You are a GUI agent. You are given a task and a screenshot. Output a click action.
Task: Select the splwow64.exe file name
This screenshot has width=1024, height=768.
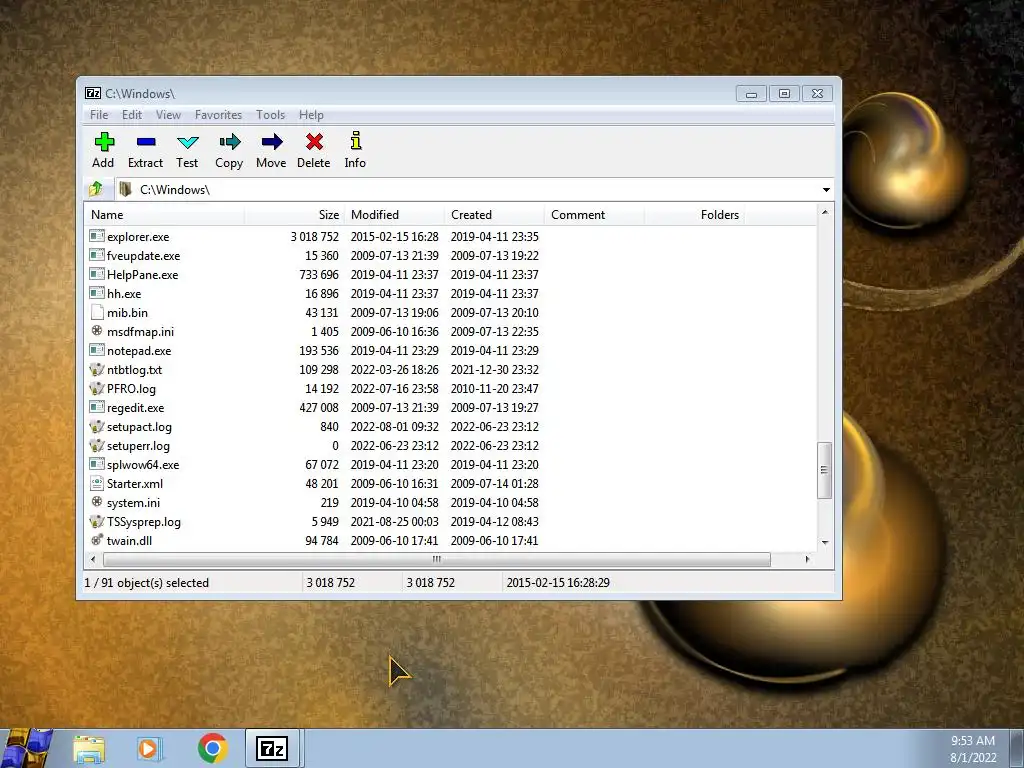(x=143, y=465)
